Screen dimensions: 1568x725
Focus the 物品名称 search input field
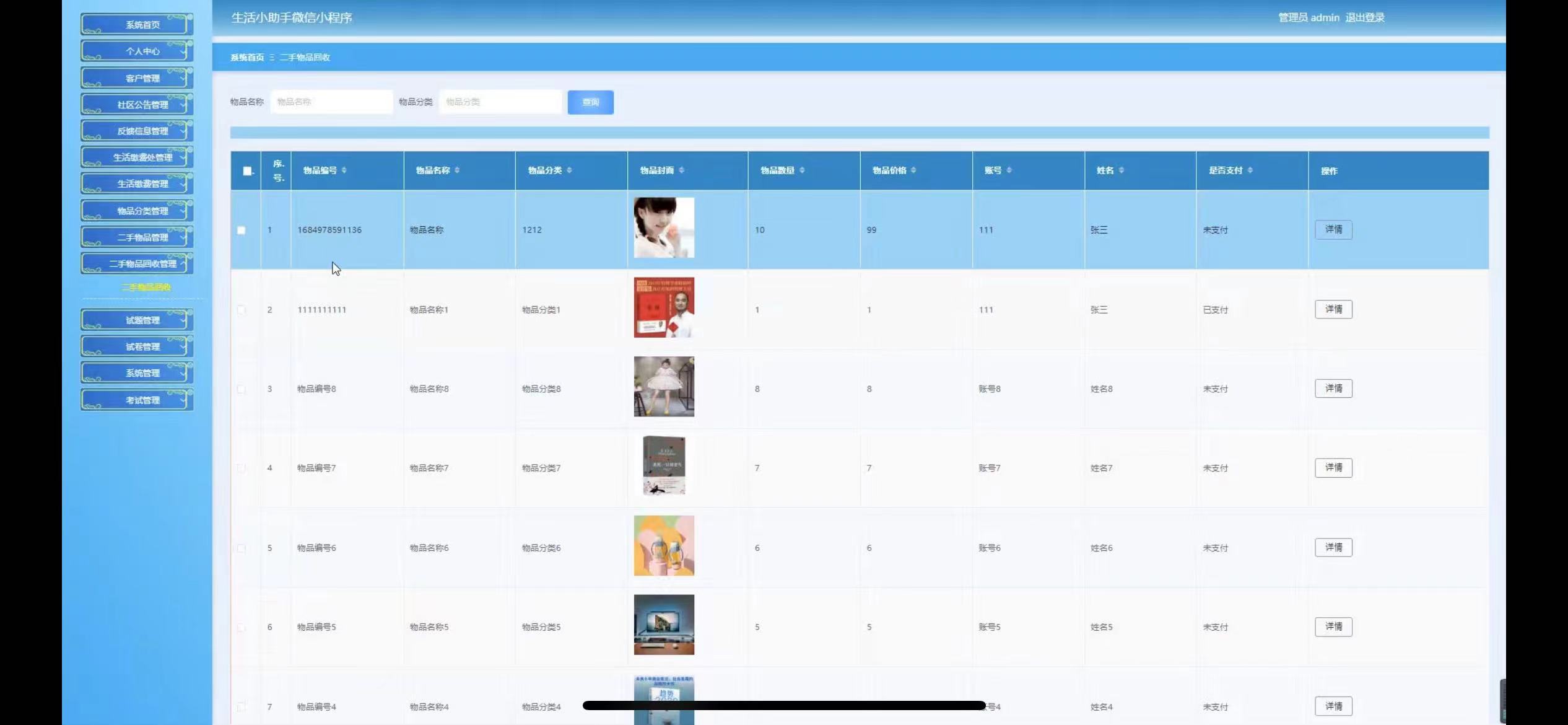332,102
